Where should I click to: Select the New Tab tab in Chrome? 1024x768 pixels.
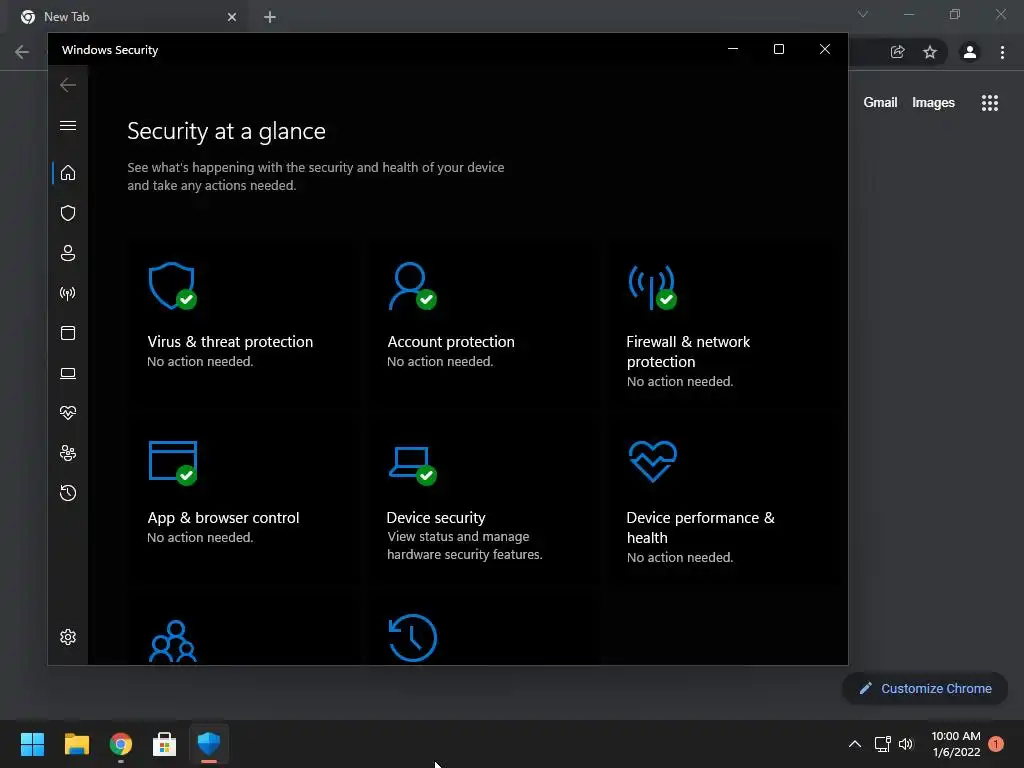pos(127,17)
